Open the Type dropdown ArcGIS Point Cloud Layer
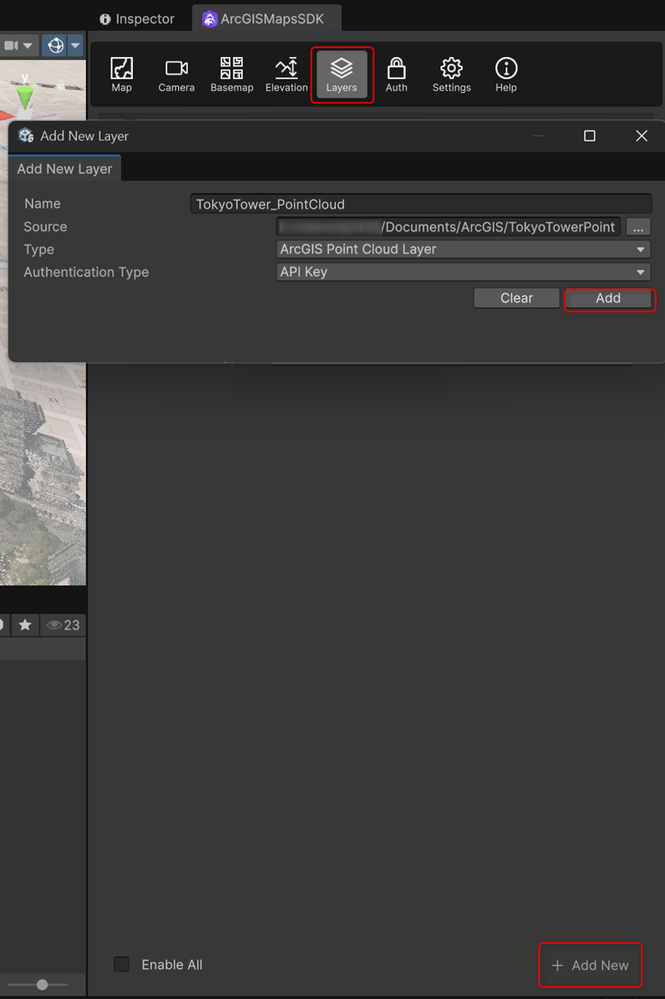Screen dimensions: 665x999 [x=463, y=249]
